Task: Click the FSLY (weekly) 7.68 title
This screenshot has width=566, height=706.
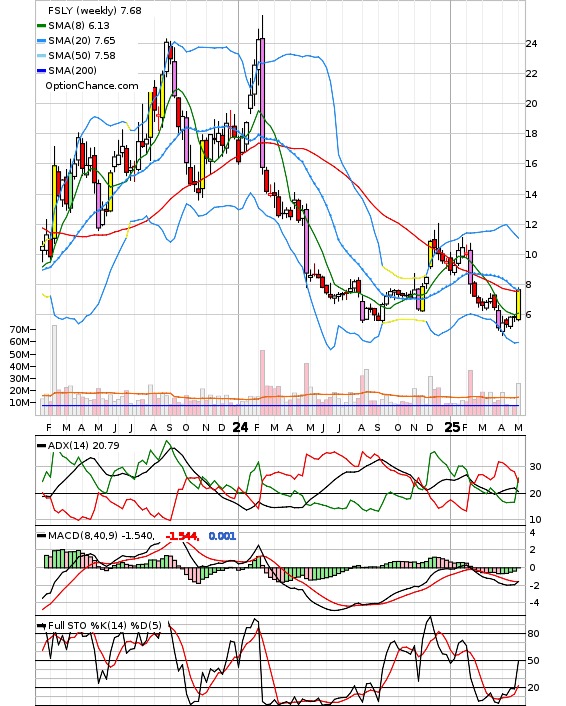Action: pyautogui.click(x=95, y=10)
